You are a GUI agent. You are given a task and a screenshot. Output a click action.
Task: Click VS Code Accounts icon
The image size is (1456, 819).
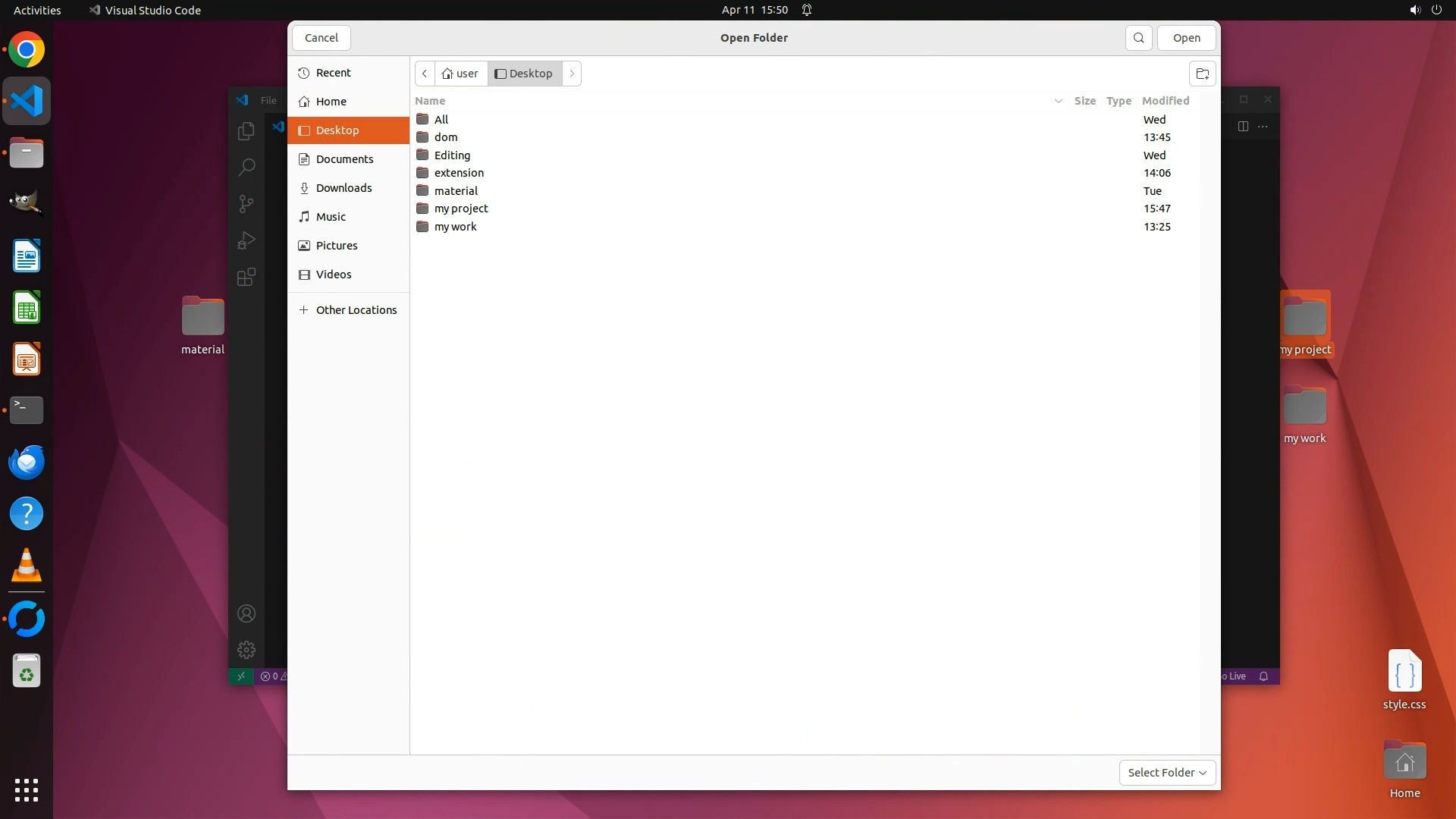(x=246, y=613)
